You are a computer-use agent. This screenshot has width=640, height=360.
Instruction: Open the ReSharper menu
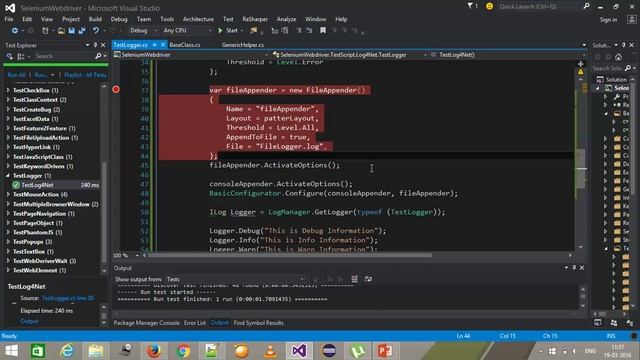255,19
